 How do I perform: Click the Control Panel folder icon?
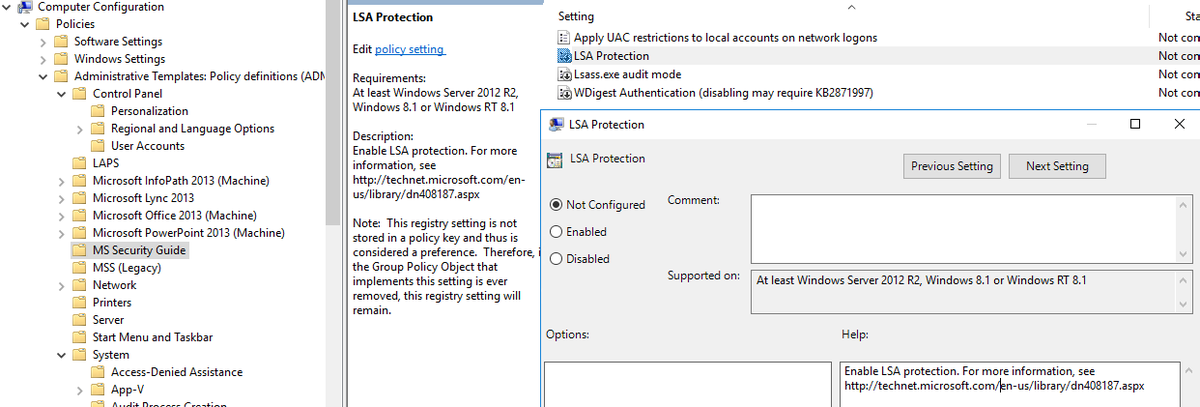pyautogui.click(x=80, y=94)
